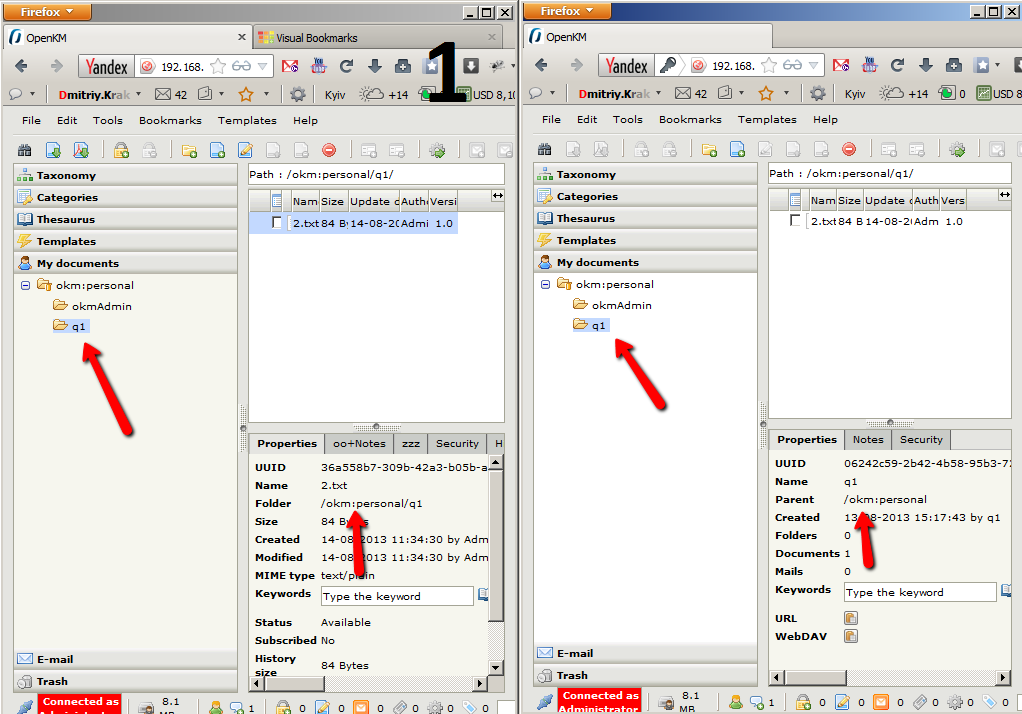This screenshot has height=714, width=1022.
Task: Click the Keywords input field in right window
Action: 920,592
